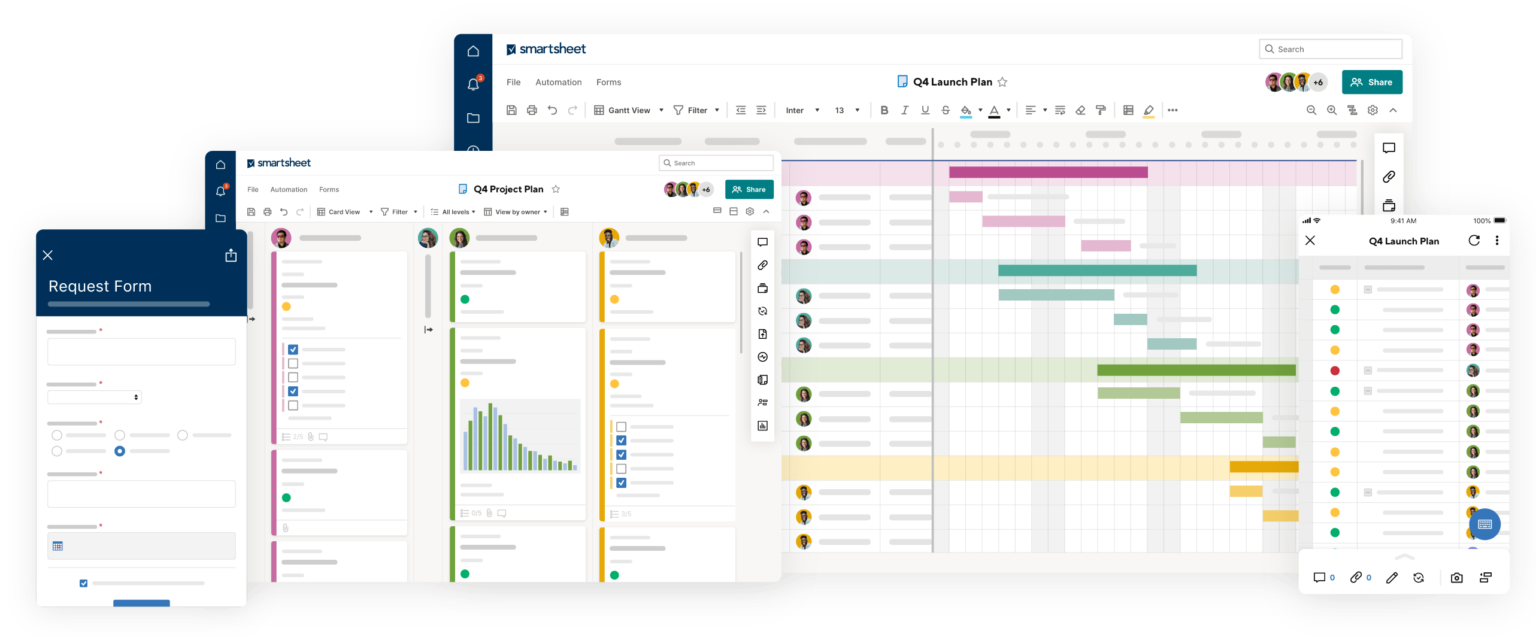Open Conversations panel in the right rail
Viewport: 1536px width, 637px height.
click(1388, 147)
